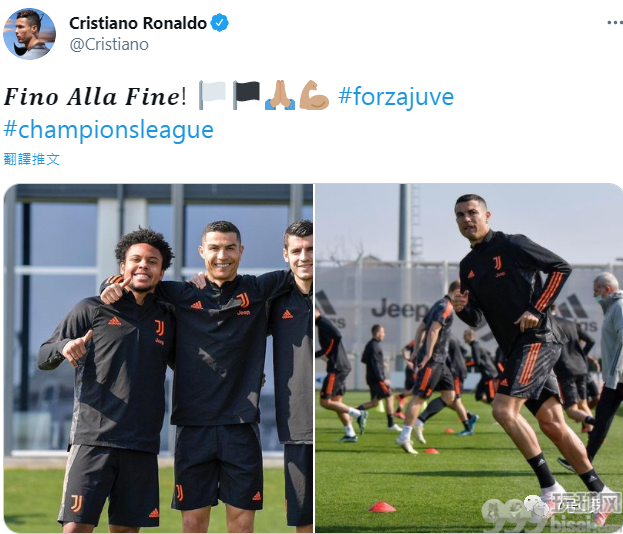This screenshot has height=534, width=623.
Task: Click the white flag emoji
Action: tap(213, 95)
